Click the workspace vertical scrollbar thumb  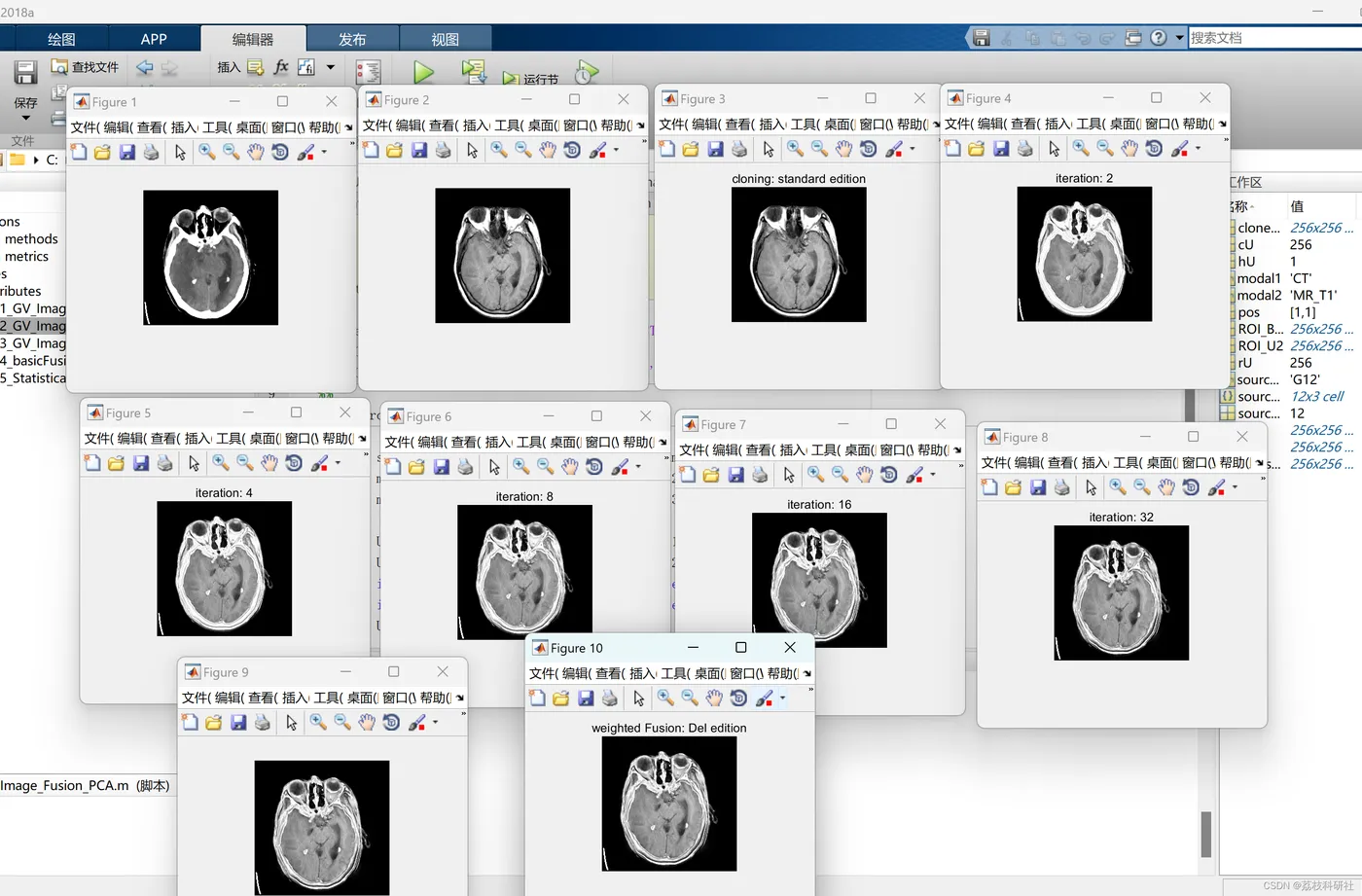click(1206, 834)
